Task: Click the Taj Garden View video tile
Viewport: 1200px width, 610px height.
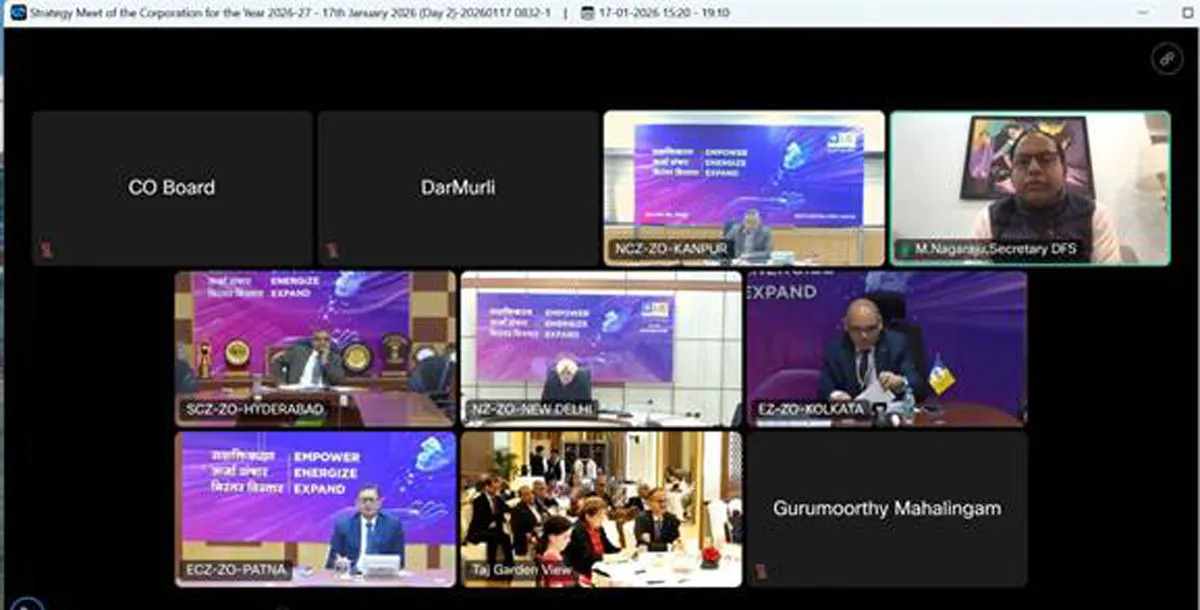Action: (x=601, y=508)
